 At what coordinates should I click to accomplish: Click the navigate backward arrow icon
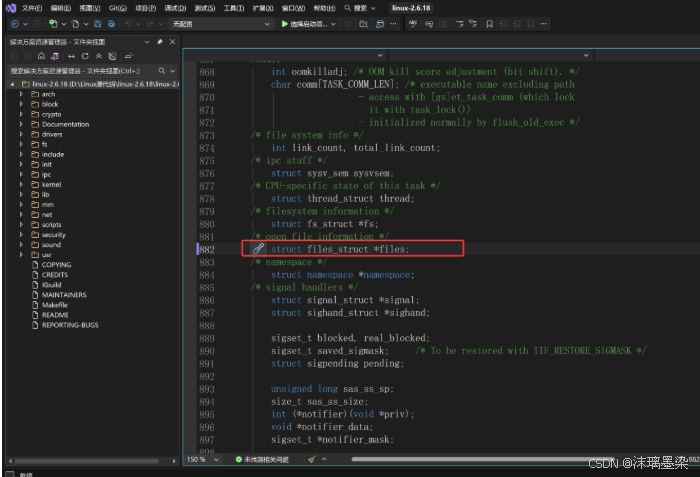click(15, 24)
